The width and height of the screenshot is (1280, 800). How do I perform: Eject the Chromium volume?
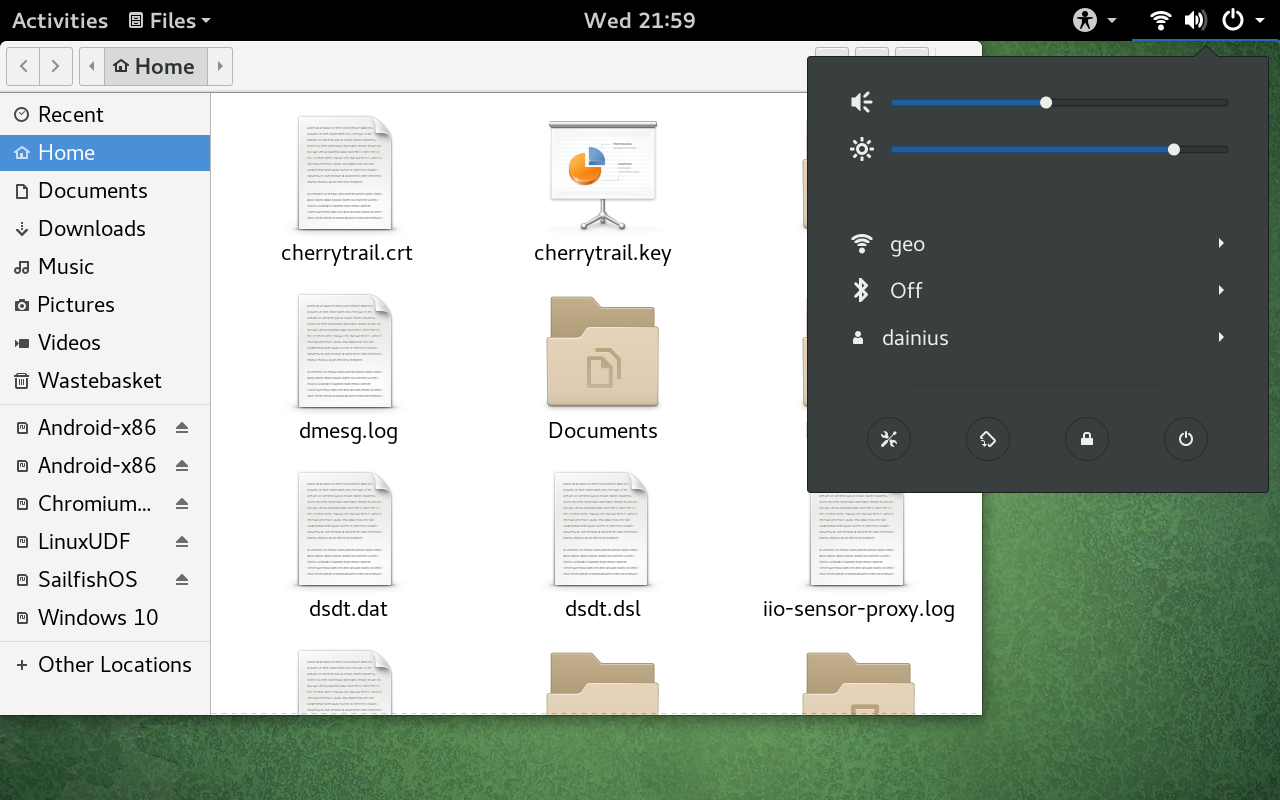182,504
